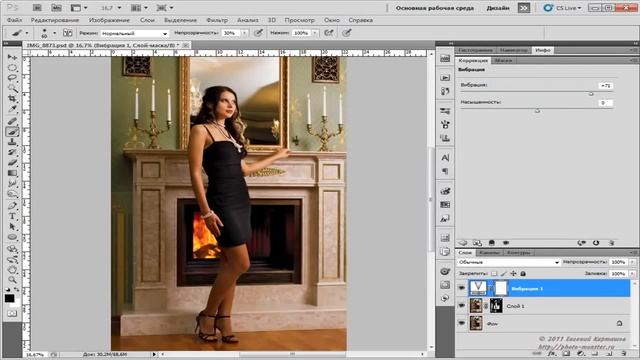Select the Hand tool
The image size is (640, 360).
tap(12, 269)
